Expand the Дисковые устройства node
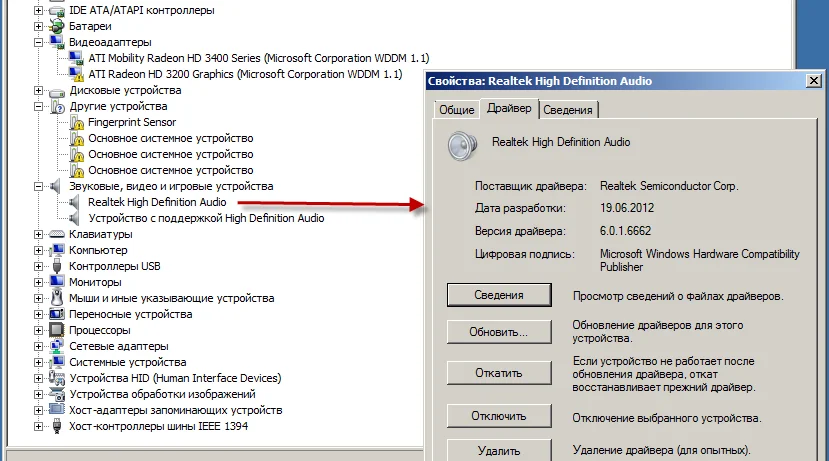This screenshot has width=829, height=461. pyautogui.click(x=39, y=90)
